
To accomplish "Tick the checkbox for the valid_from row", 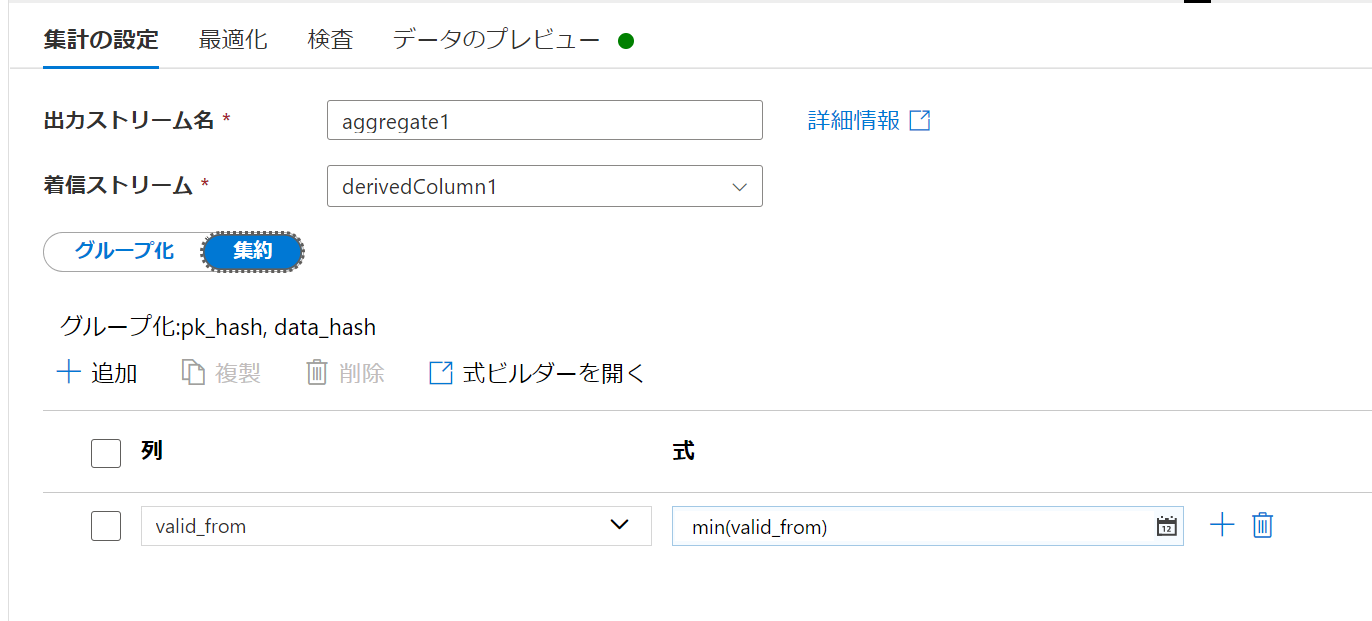I will point(106,525).
